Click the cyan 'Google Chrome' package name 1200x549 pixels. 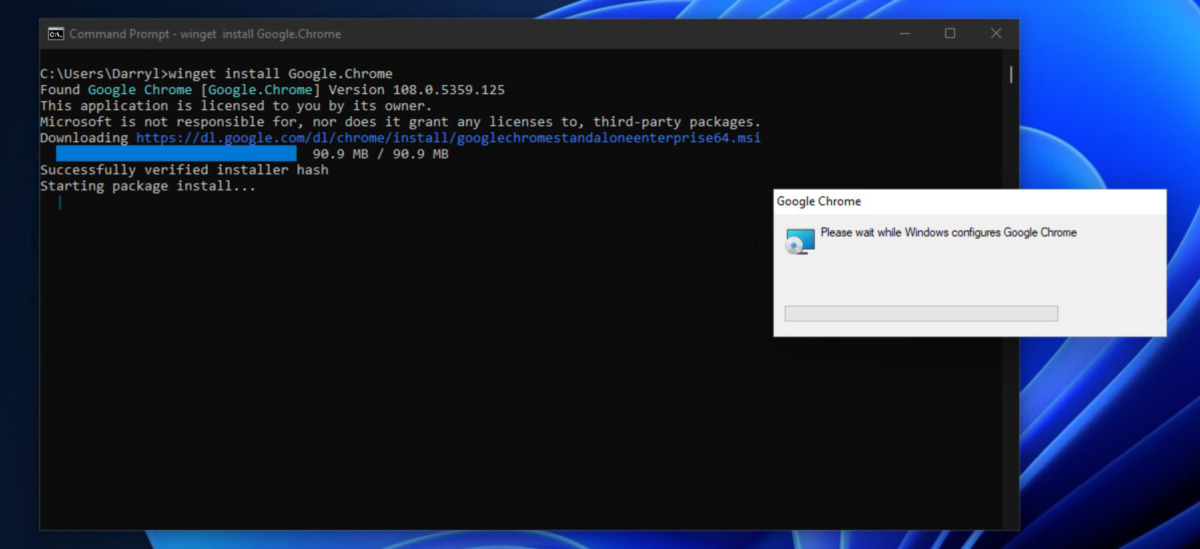139,90
